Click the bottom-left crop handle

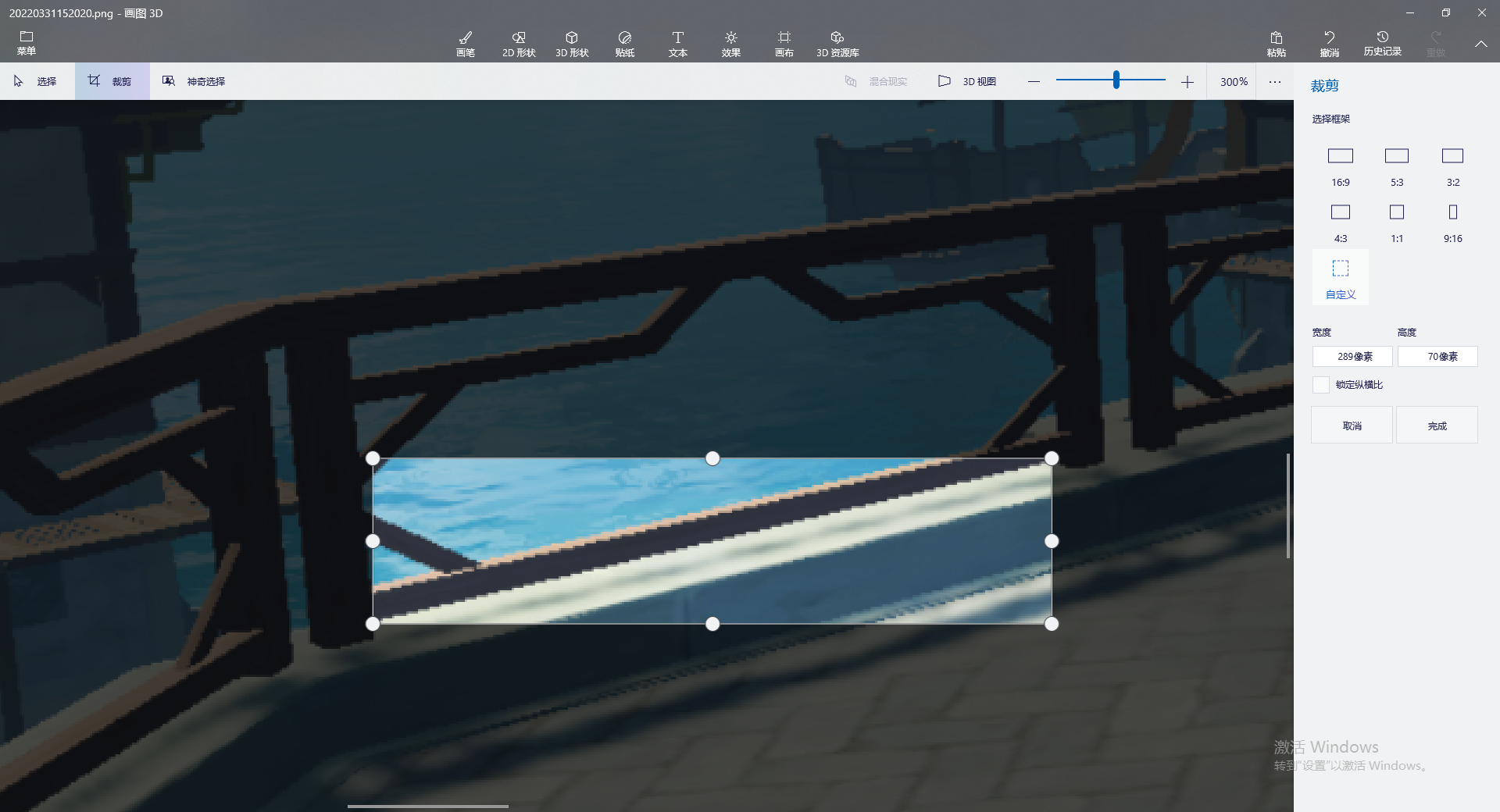click(x=373, y=624)
